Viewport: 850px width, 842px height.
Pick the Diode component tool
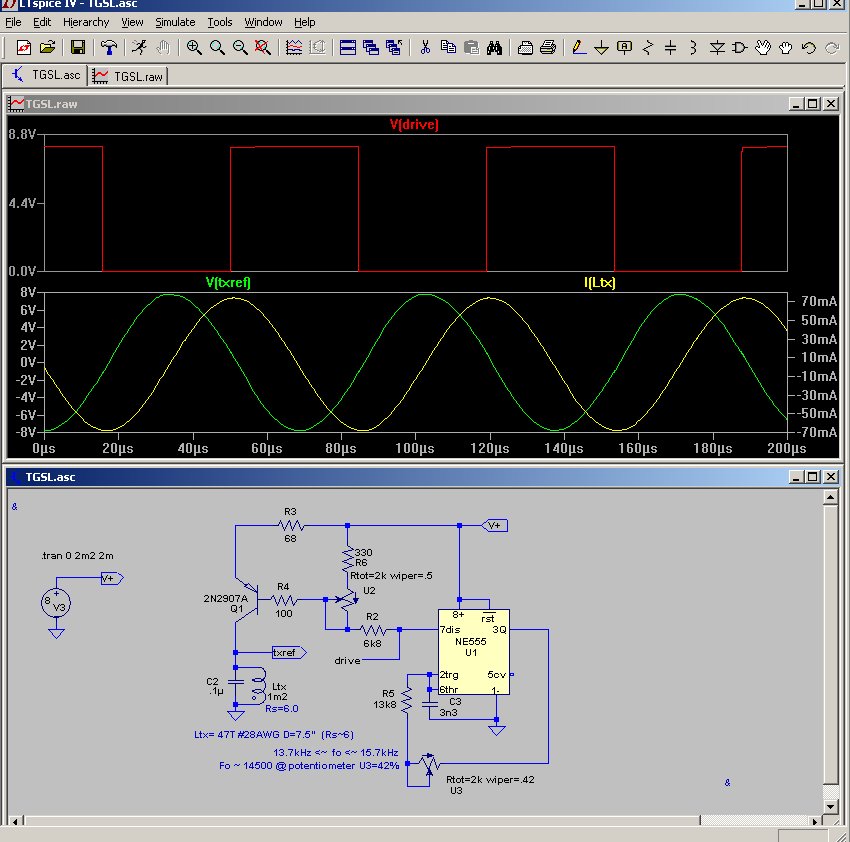(717, 47)
